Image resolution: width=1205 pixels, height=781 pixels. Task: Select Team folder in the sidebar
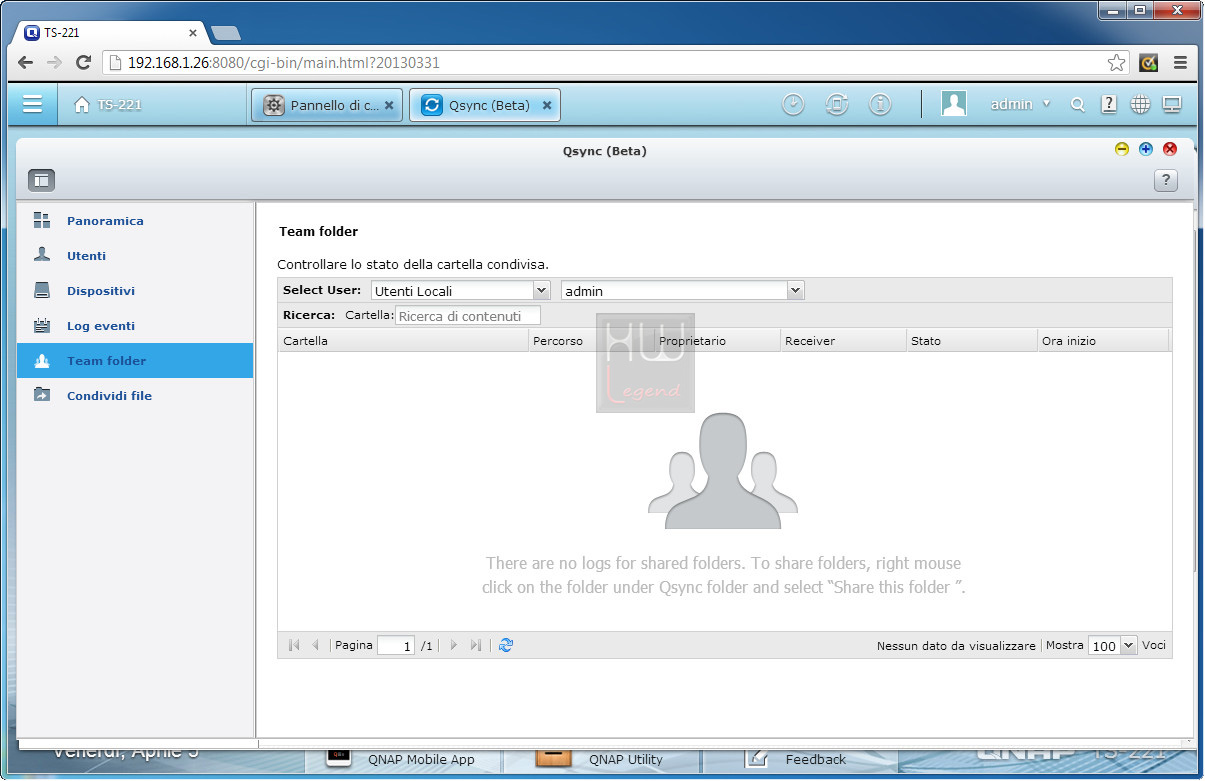click(x=135, y=361)
